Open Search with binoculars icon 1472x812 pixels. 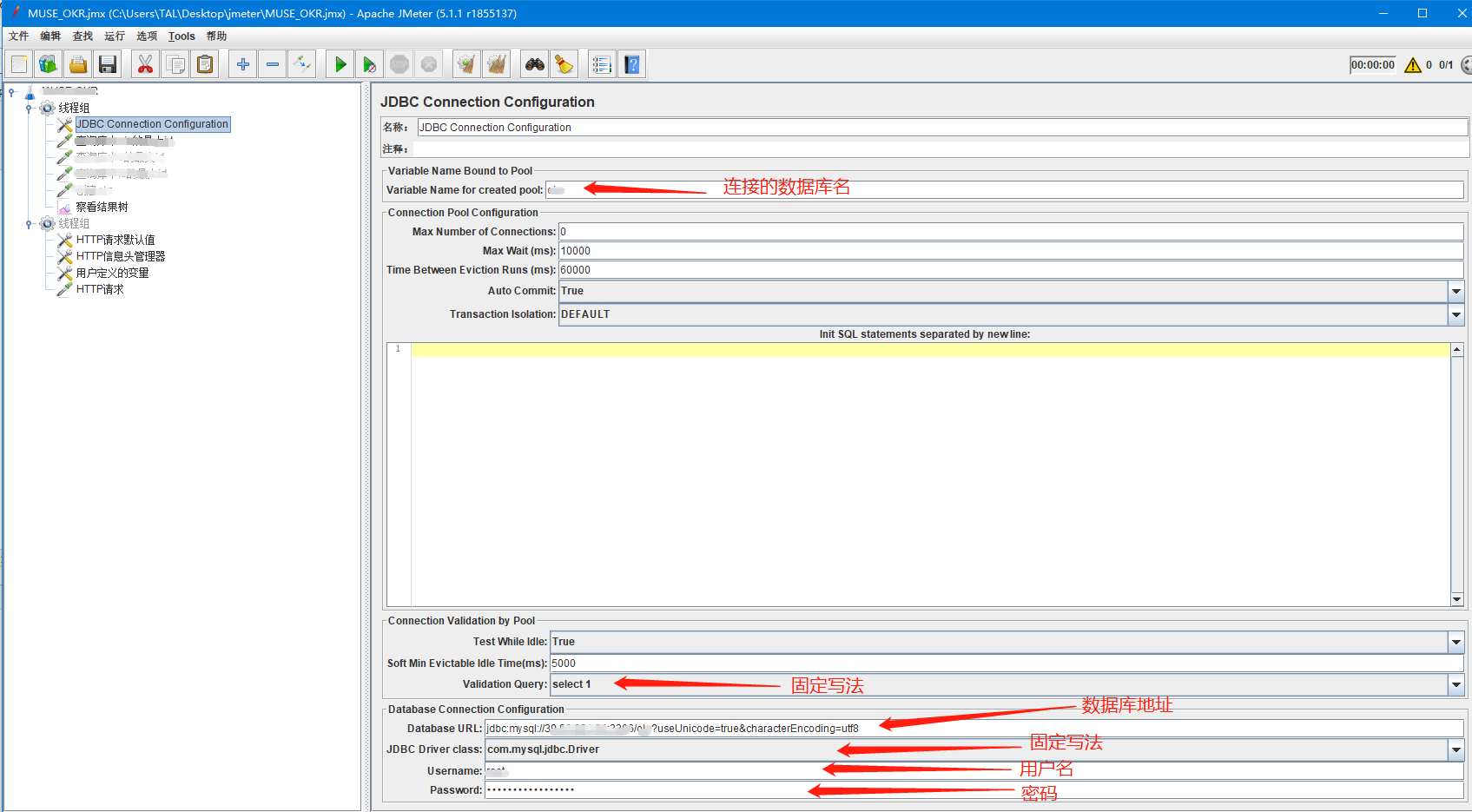[x=535, y=64]
